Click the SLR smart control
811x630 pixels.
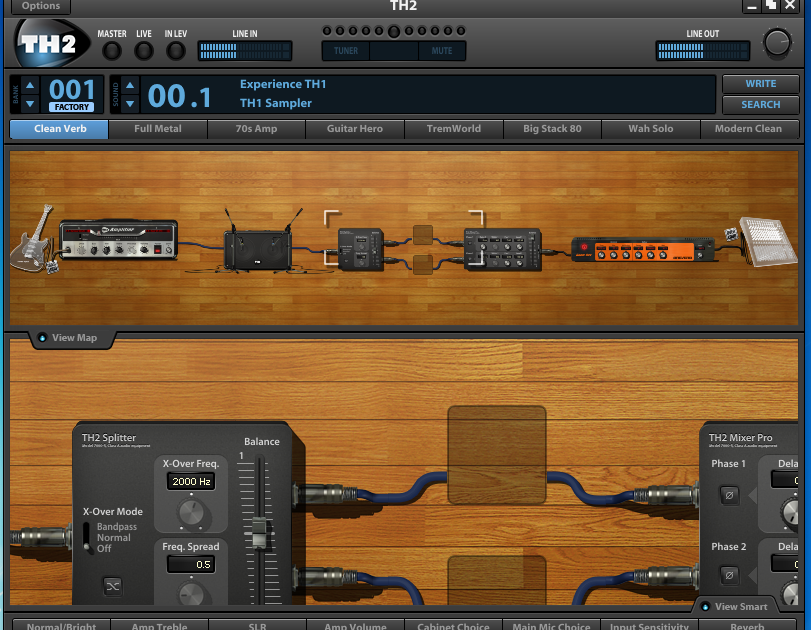[x=257, y=625]
